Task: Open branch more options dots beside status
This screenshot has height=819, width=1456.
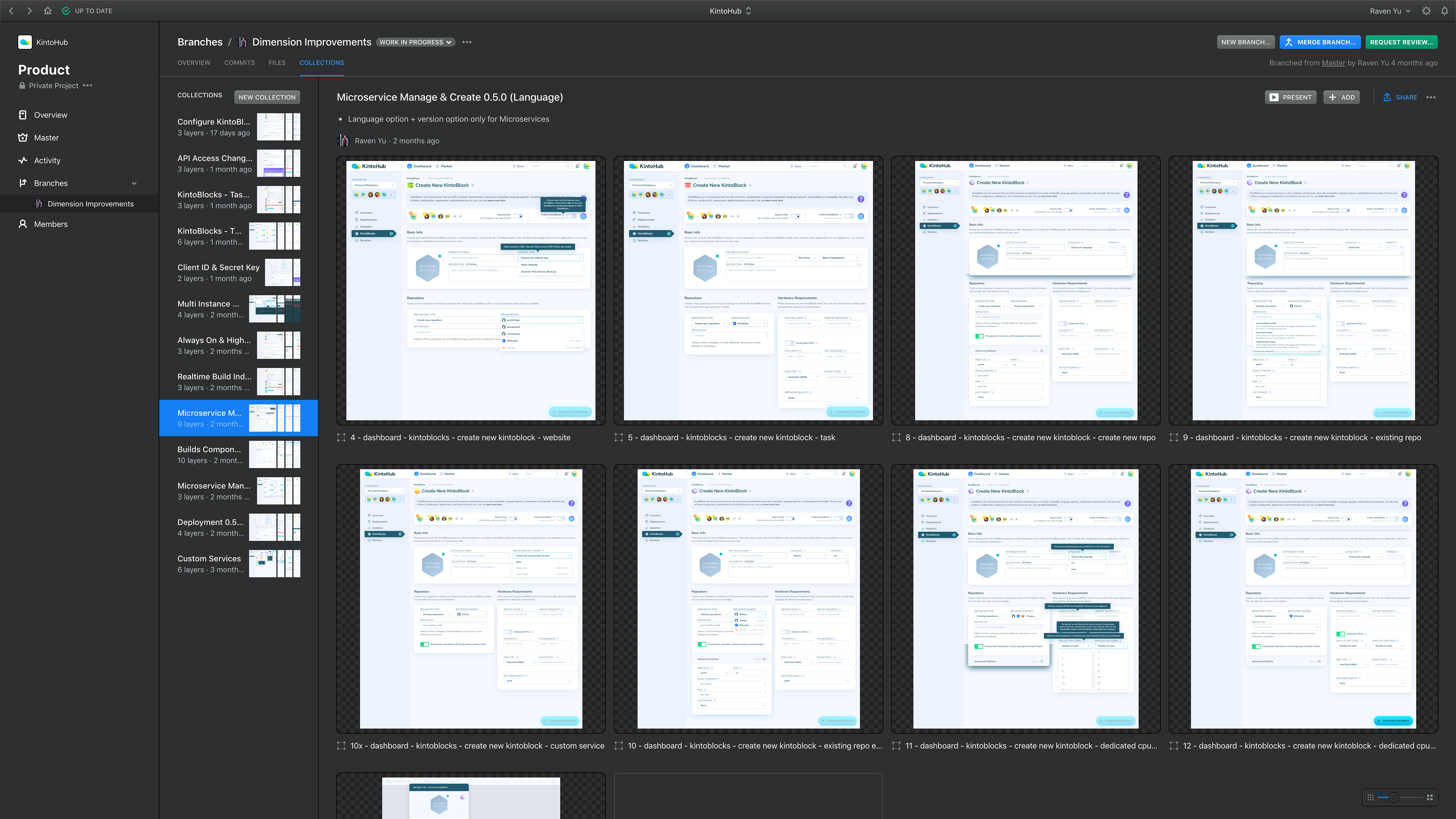Action: [467, 42]
